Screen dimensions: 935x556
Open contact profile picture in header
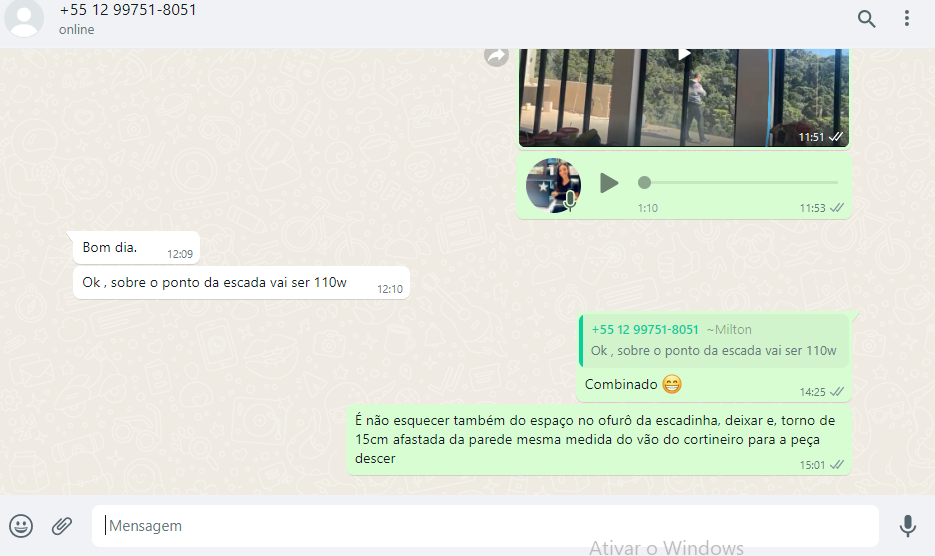click(24, 18)
